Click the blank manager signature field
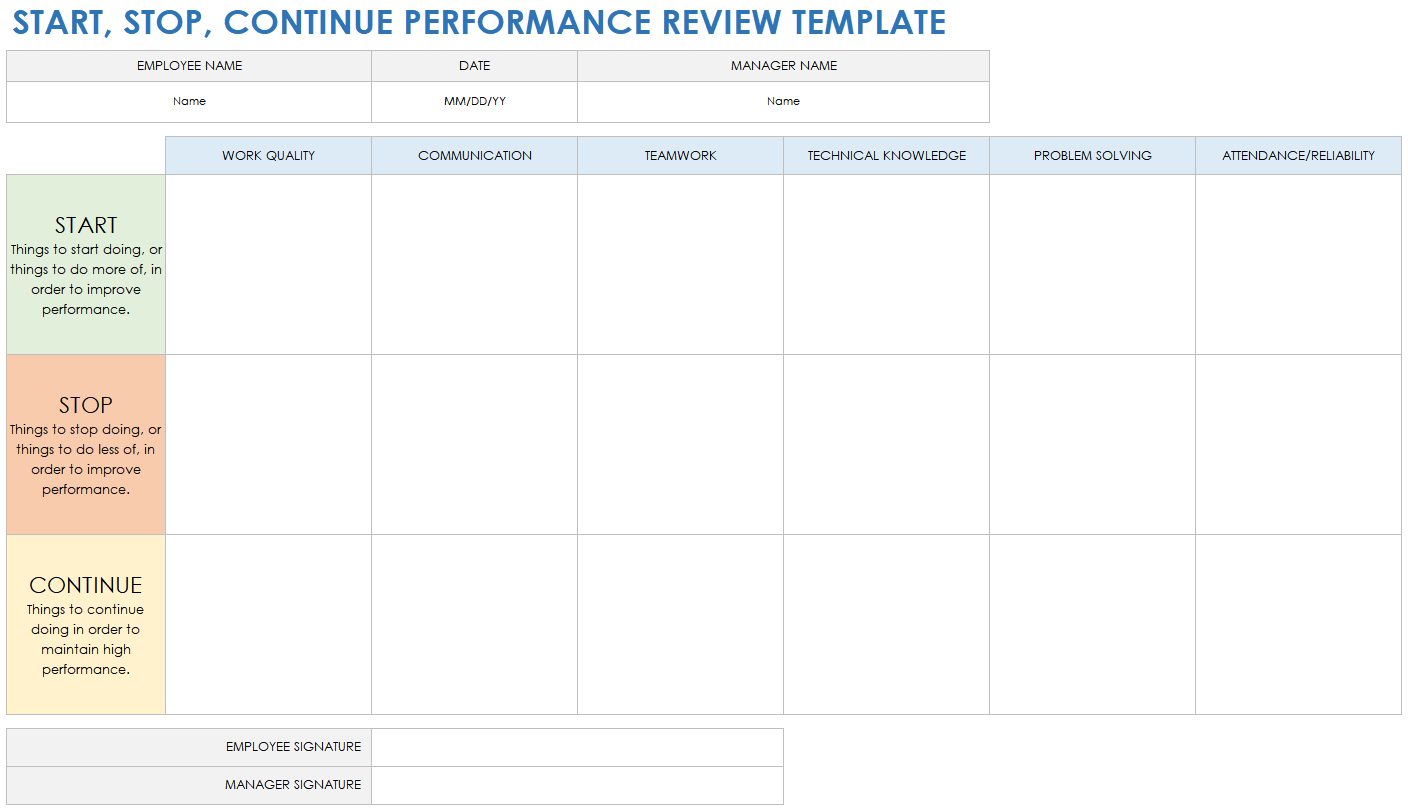The height and width of the screenshot is (810, 1408). [x=578, y=785]
